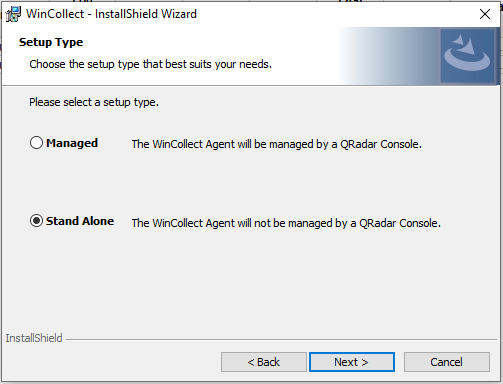Click the "WinCollect - InstallShield Wizard" title text
503x384 pixels.
[x=111, y=14]
